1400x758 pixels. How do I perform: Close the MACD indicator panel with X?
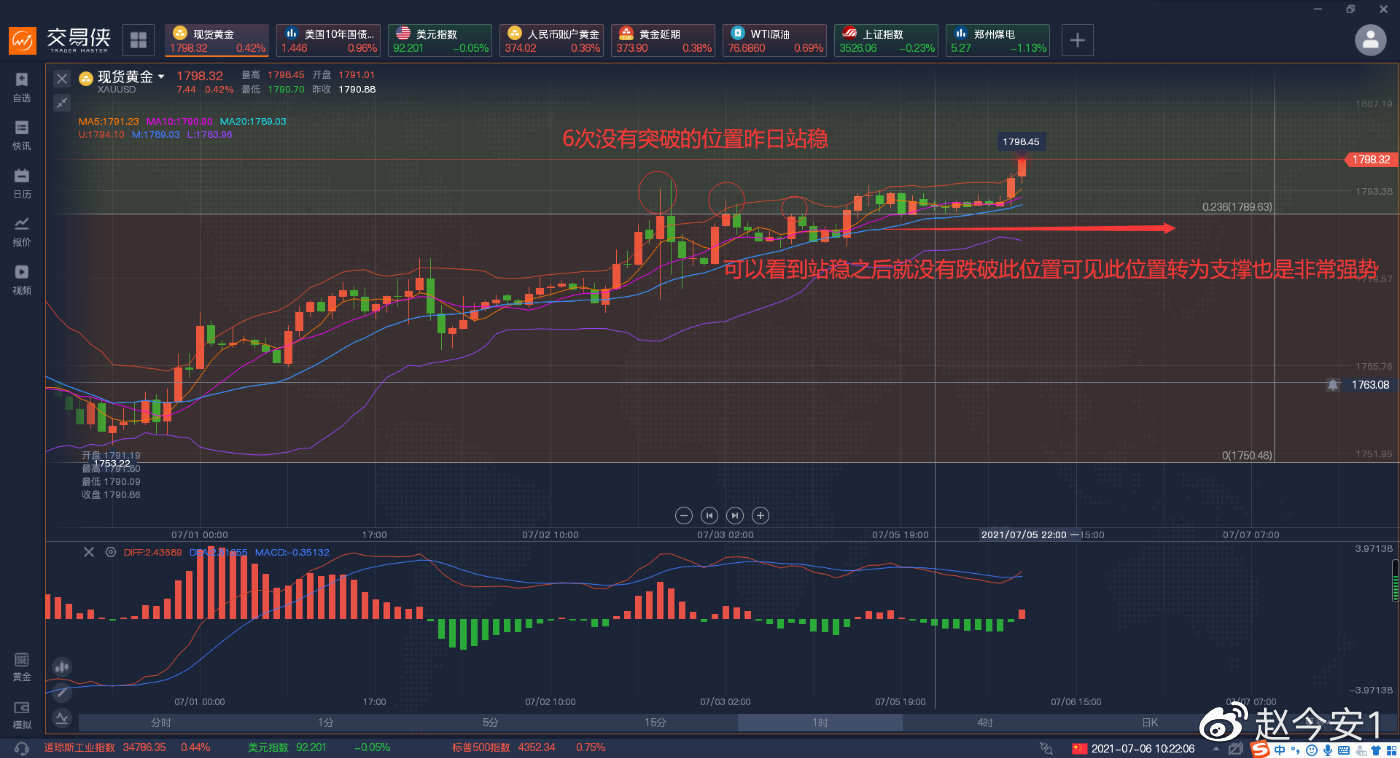pos(88,552)
